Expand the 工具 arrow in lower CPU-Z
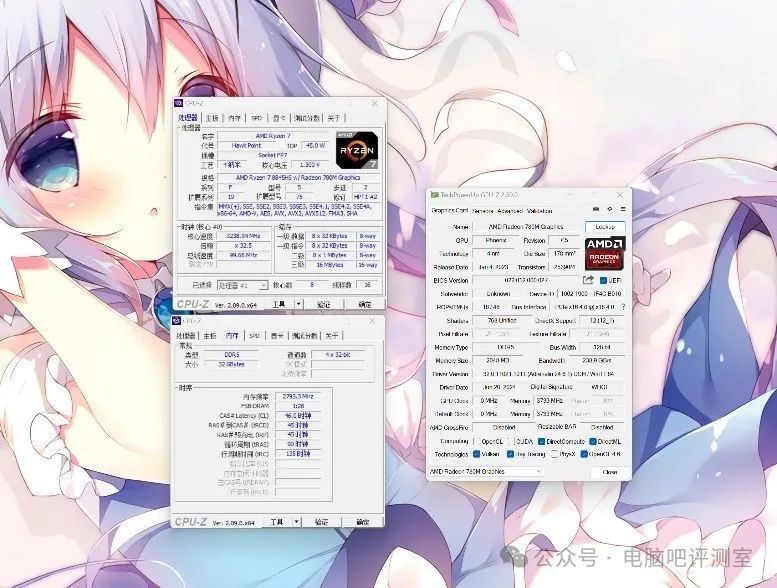The image size is (777, 588). click(296, 522)
